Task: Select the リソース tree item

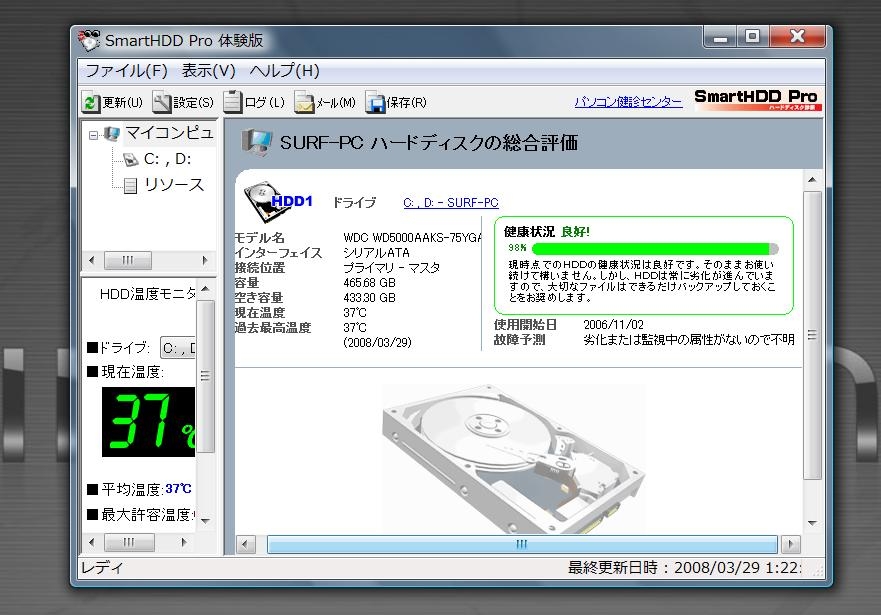Action: tap(174, 185)
